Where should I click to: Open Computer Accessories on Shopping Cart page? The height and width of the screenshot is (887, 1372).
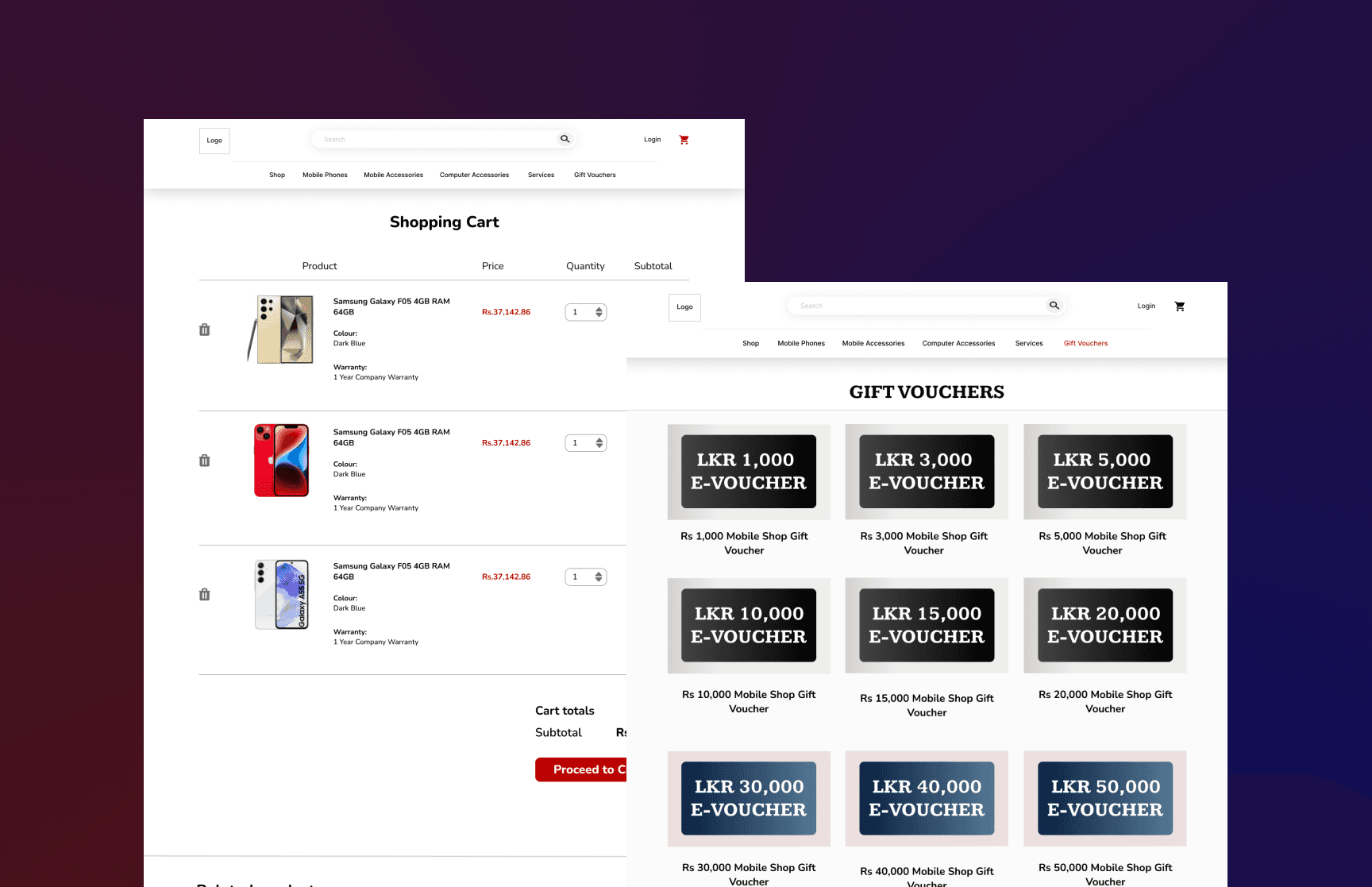[474, 175]
